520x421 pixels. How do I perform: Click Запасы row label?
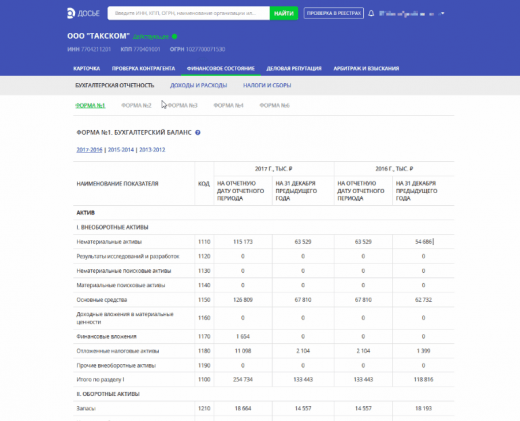(86, 408)
